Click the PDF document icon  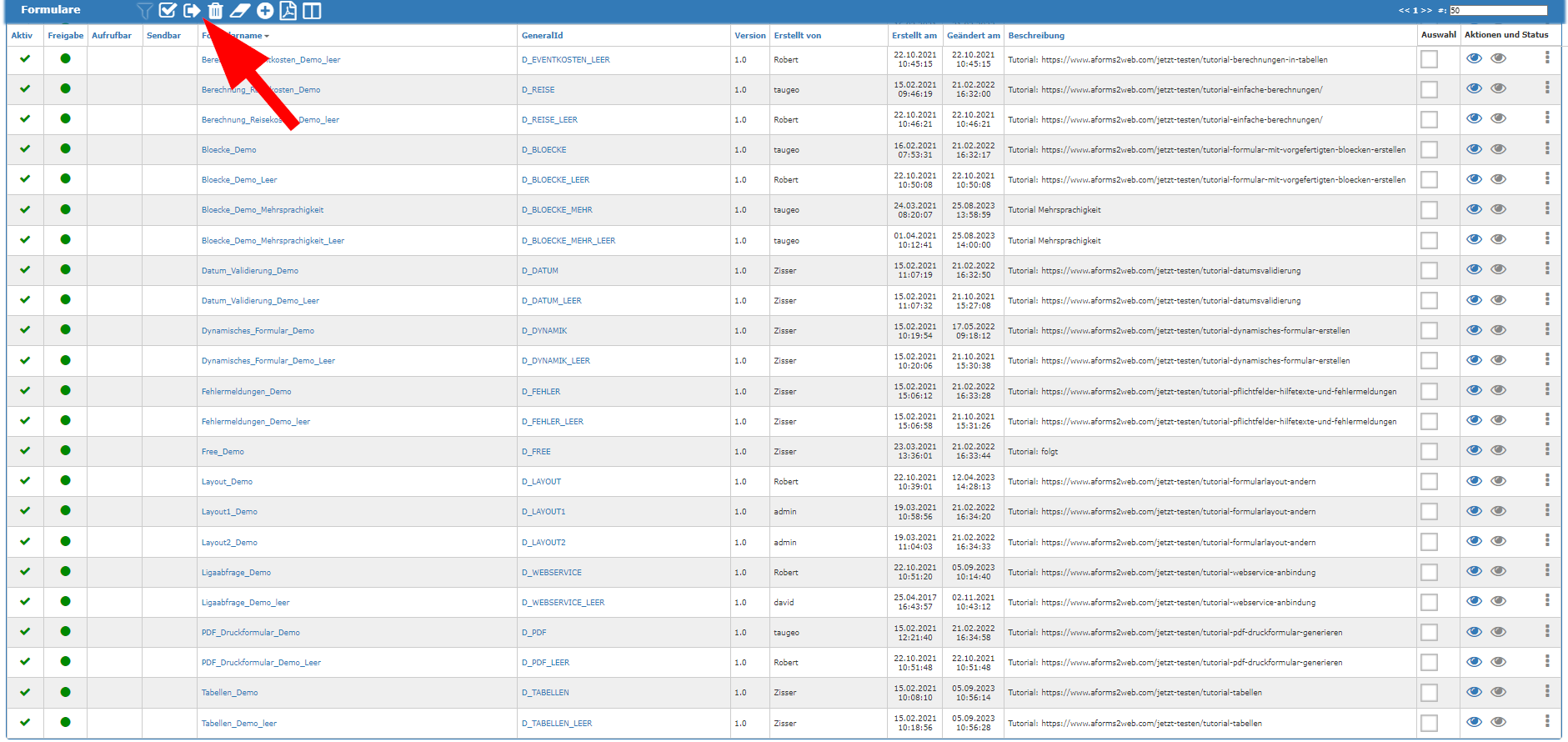tap(288, 11)
